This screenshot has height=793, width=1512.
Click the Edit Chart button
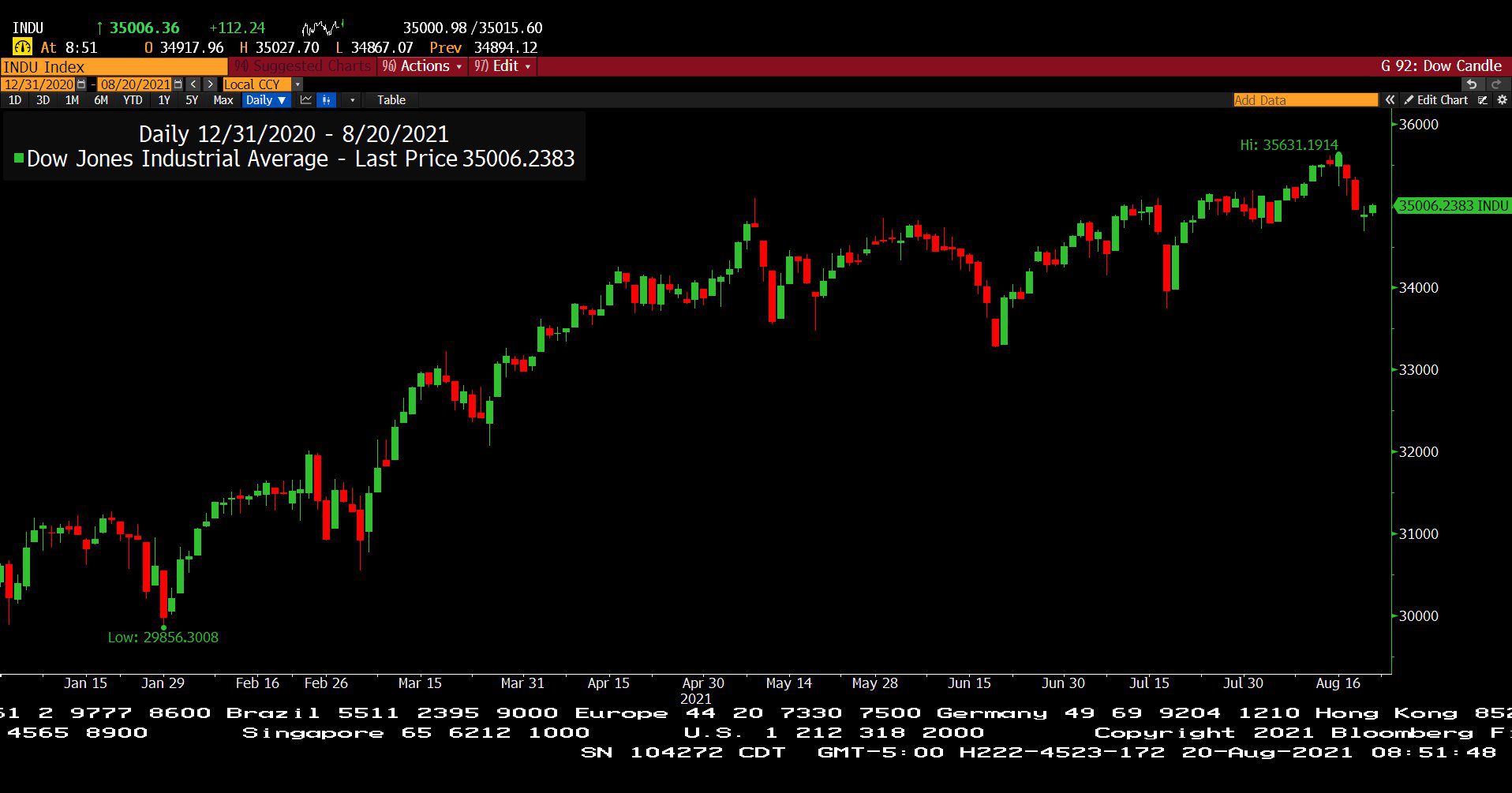[x=1435, y=100]
